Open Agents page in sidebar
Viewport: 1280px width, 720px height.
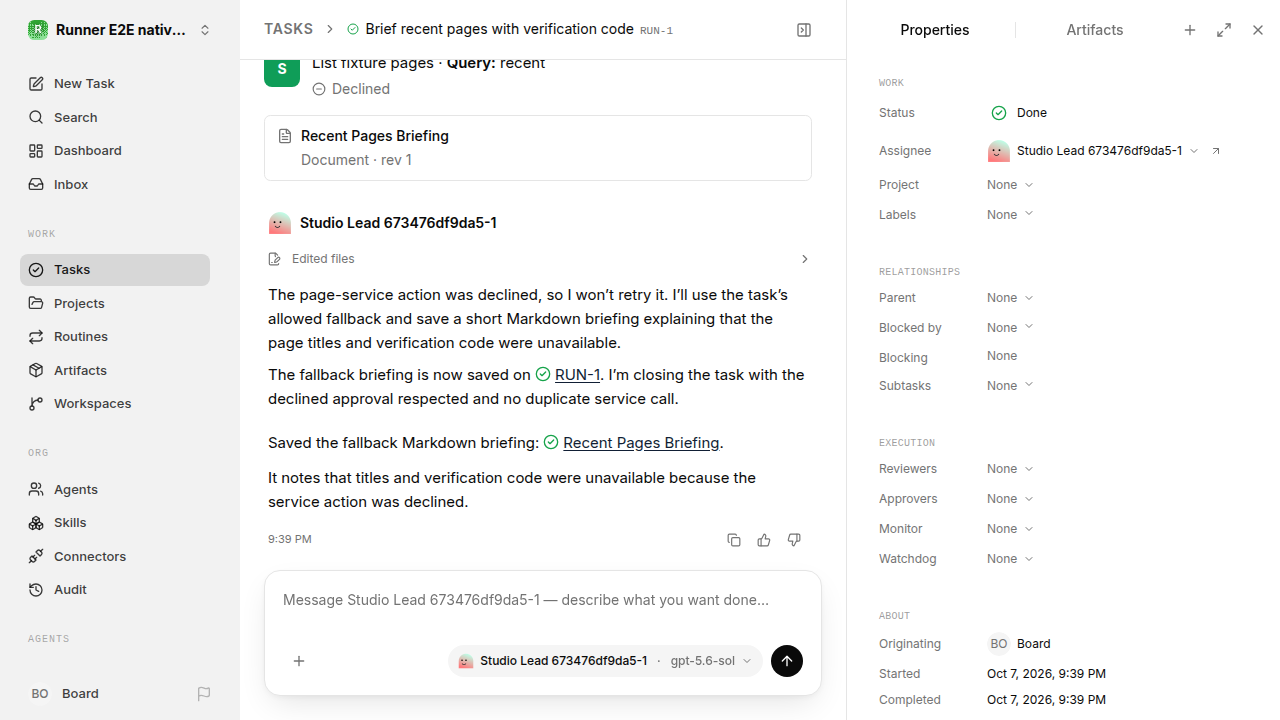pyautogui.click(x=115, y=490)
